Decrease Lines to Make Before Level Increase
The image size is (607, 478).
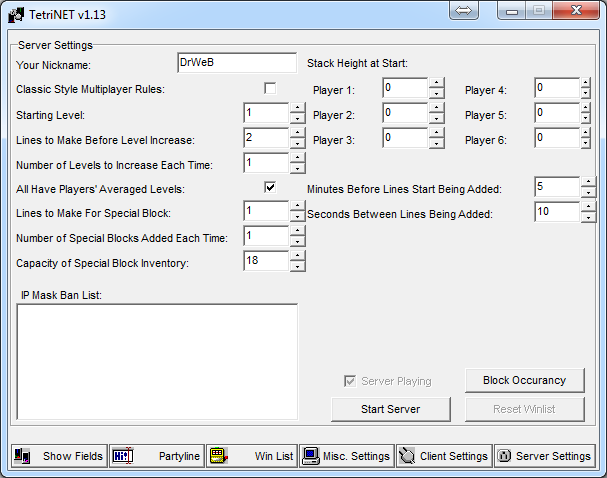(297, 144)
